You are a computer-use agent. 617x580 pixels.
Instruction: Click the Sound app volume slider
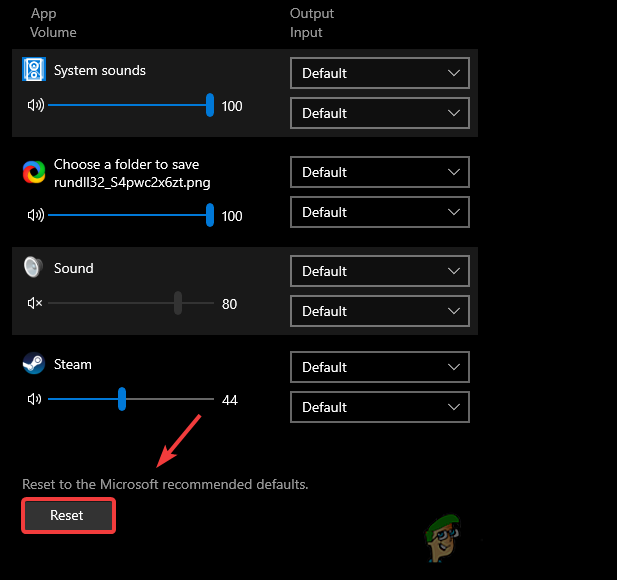pos(131,303)
